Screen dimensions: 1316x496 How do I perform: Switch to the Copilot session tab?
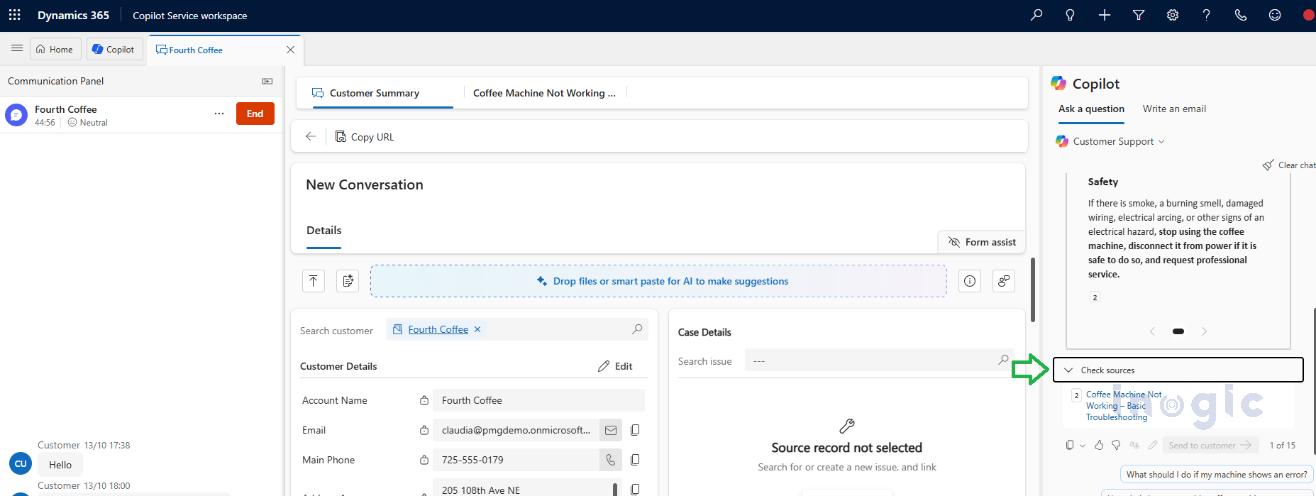click(112, 49)
